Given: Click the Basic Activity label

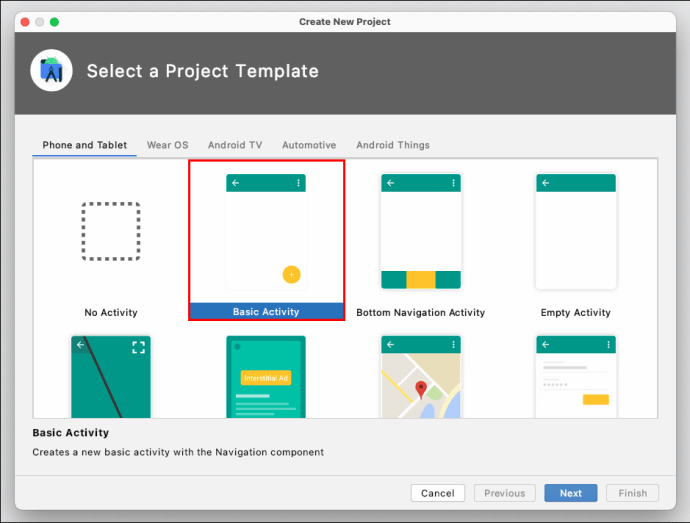Looking at the screenshot, I should [x=266, y=312].
